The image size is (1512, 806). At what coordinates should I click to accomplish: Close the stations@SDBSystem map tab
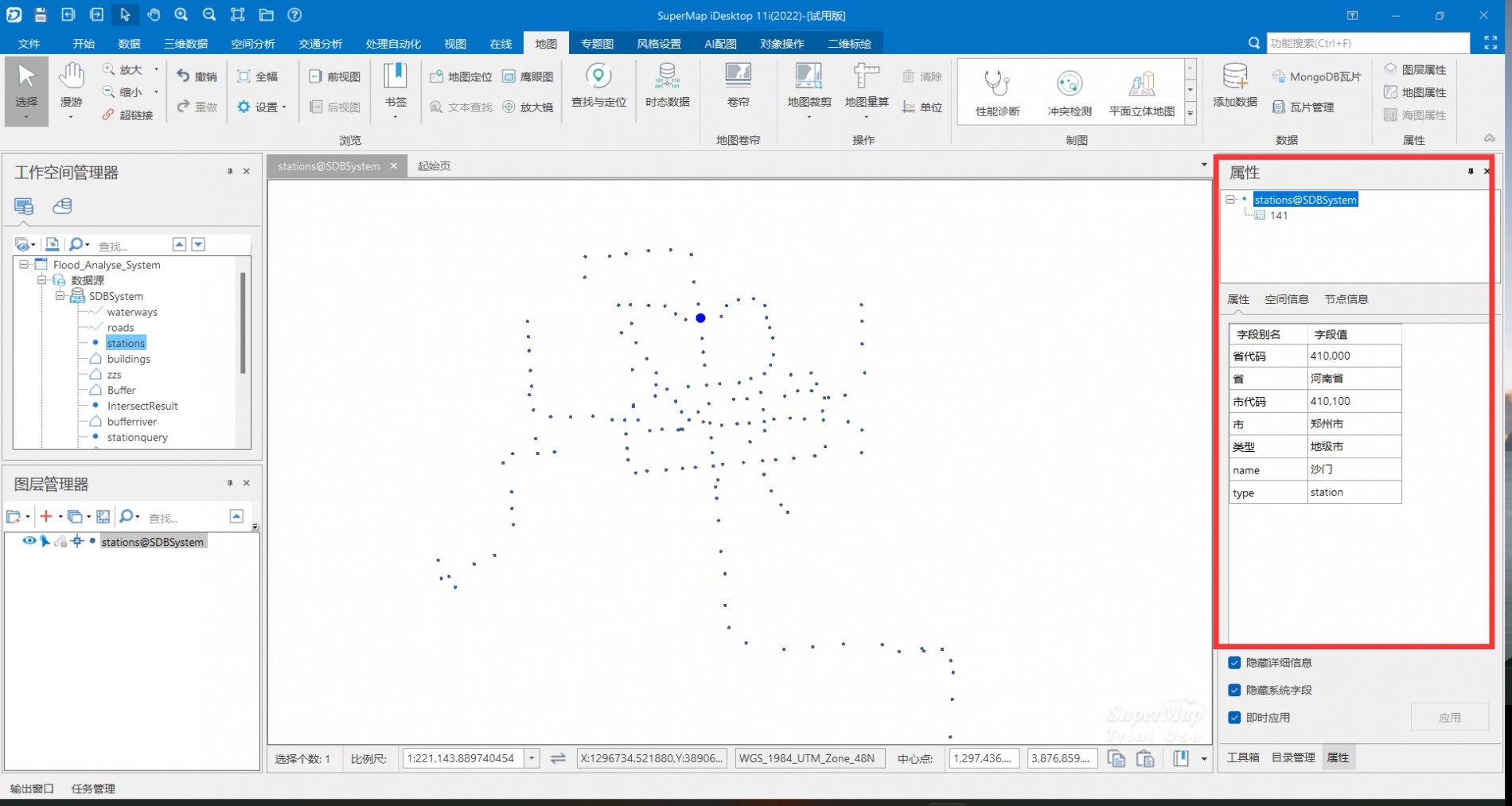click(393, 165)
